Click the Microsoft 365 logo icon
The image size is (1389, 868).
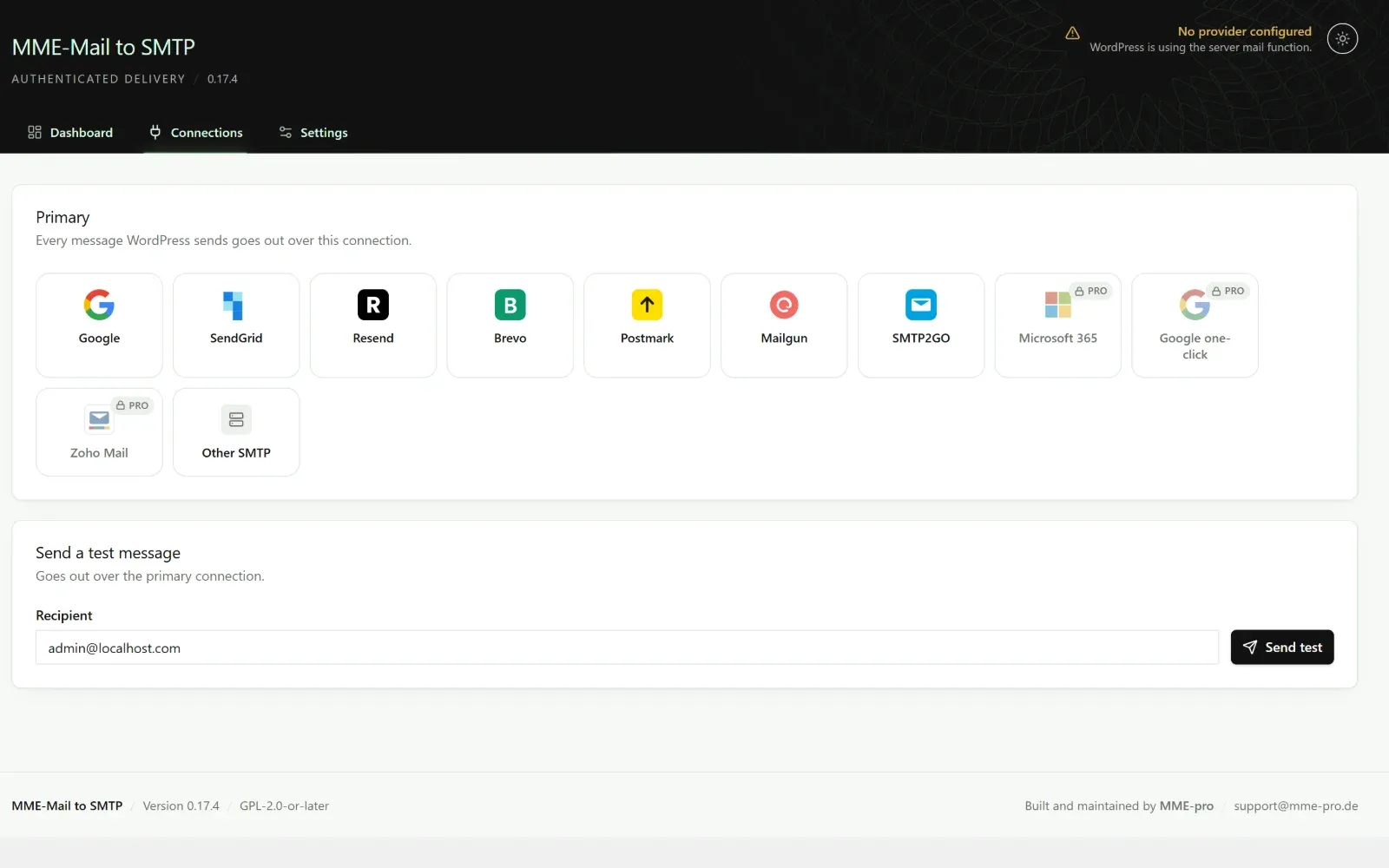tap(1057, 305)
